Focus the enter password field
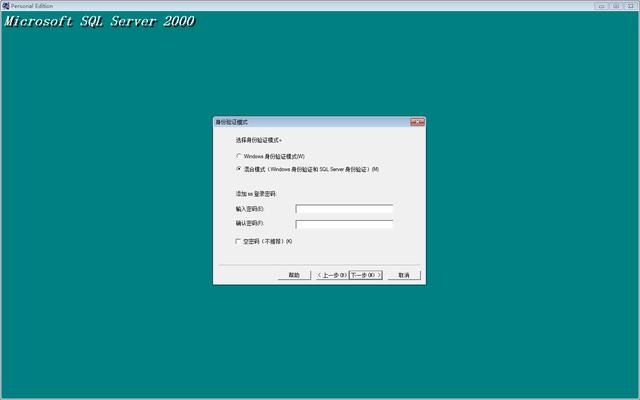The width and height of the screenshot is (640, 400). 344,209
